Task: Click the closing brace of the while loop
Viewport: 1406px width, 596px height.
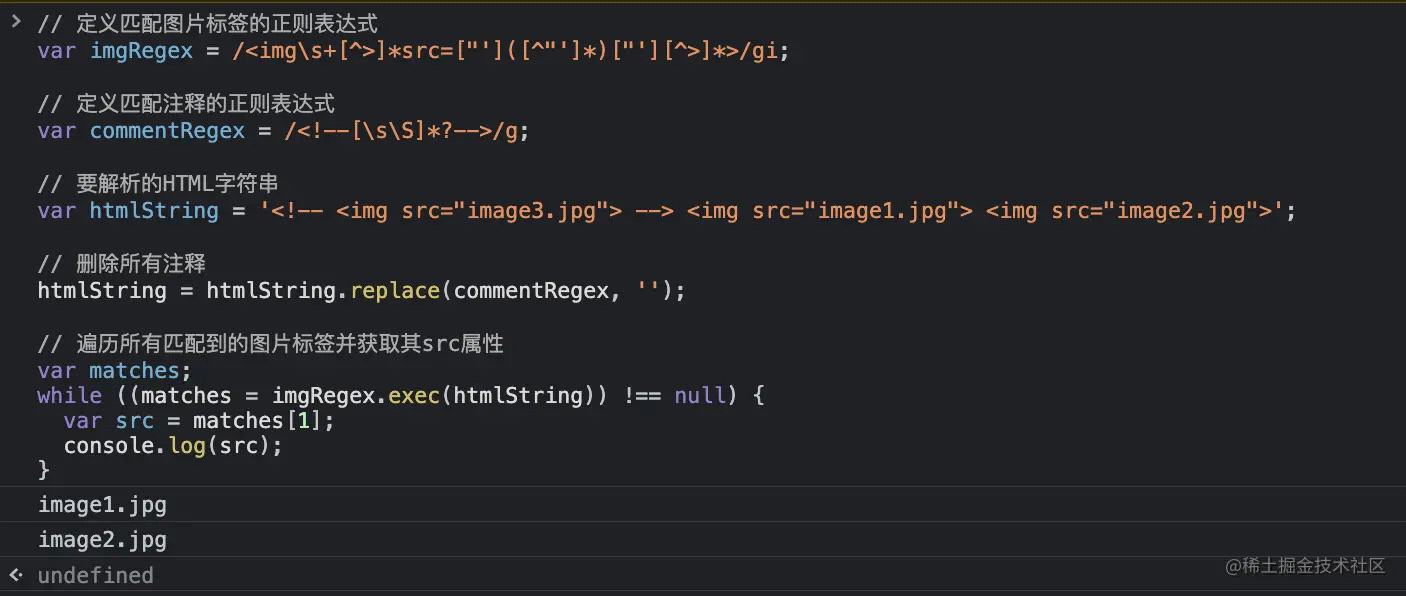Action: point(44,470)
